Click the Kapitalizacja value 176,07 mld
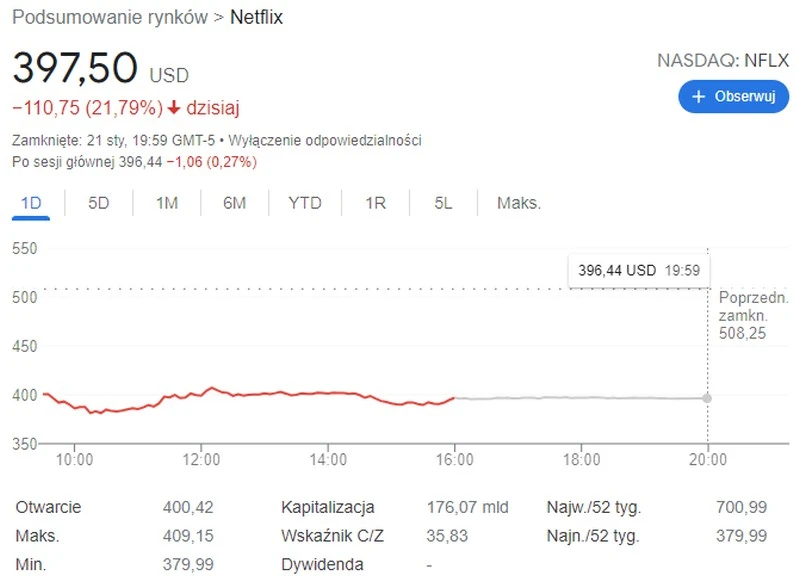The image size is (800, 582). (470, 507)
